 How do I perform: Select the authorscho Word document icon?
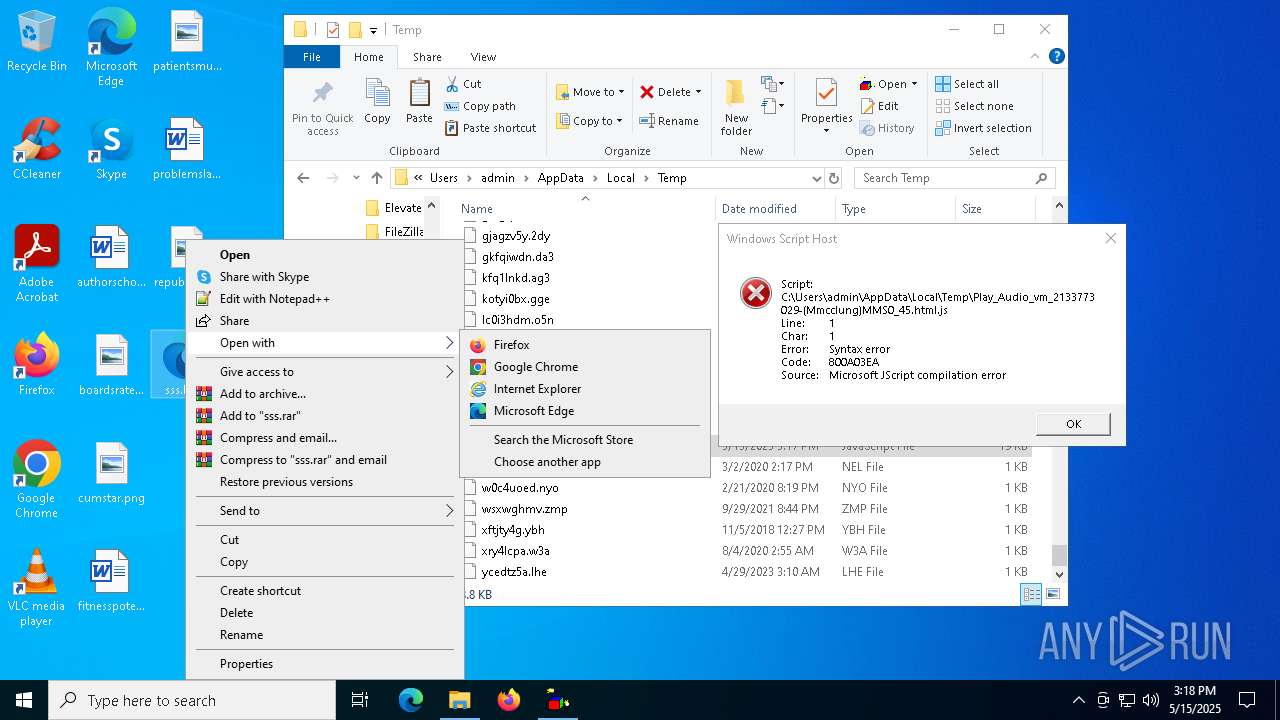coord(111,257)
